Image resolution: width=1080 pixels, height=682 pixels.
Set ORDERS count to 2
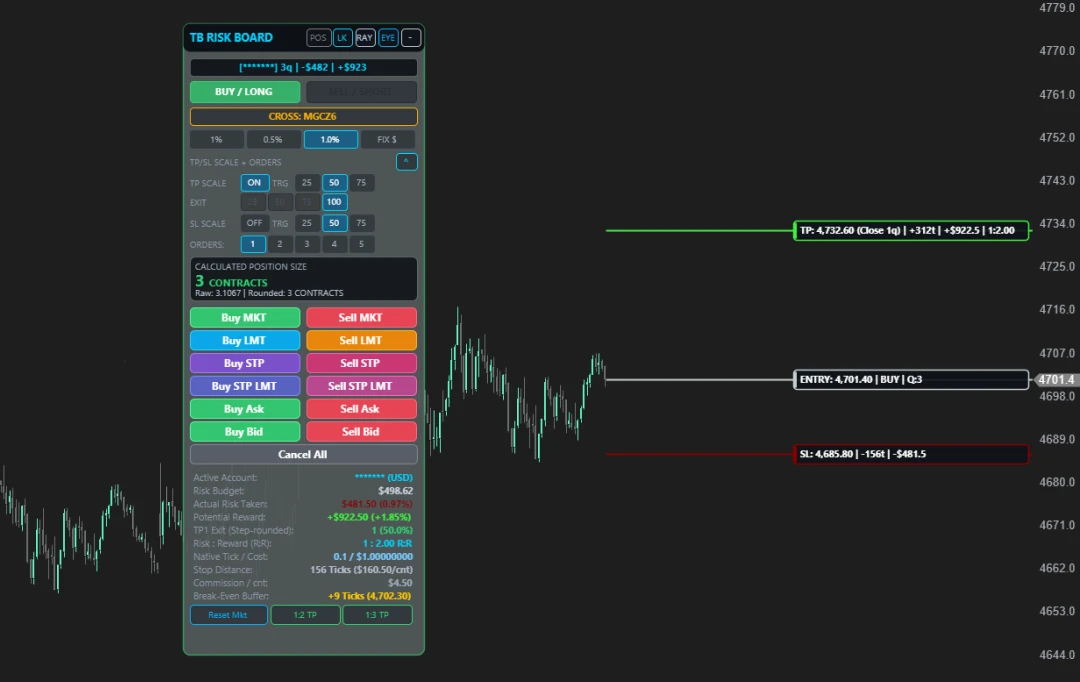(280, 245)
